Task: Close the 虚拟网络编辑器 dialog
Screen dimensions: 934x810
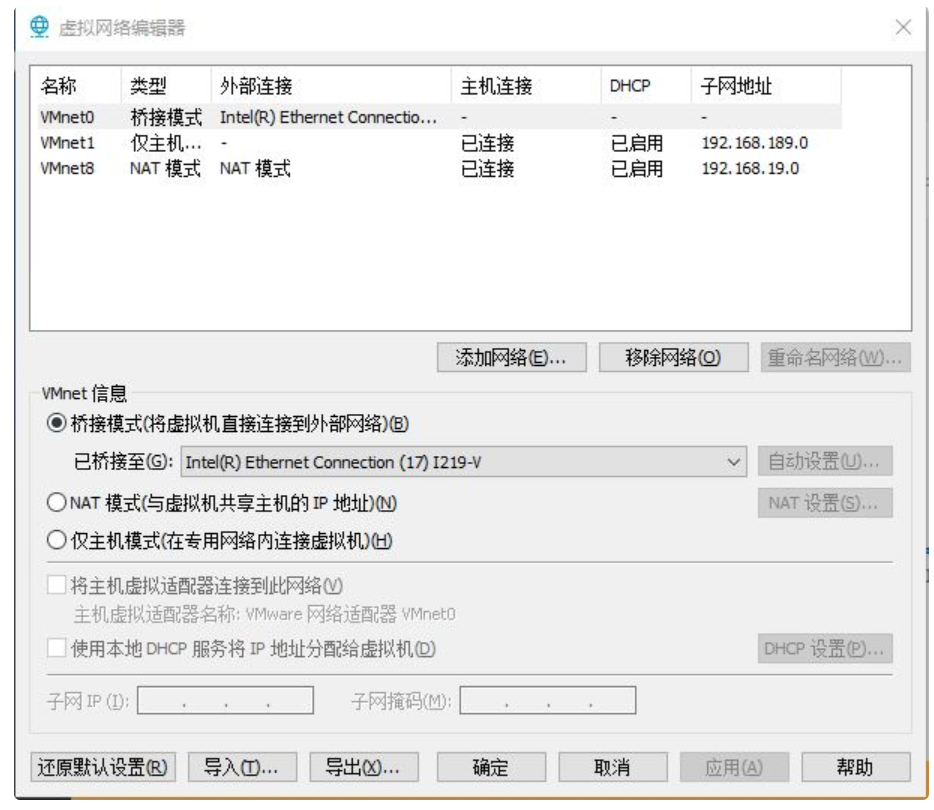Action: (x=903, y=27)
